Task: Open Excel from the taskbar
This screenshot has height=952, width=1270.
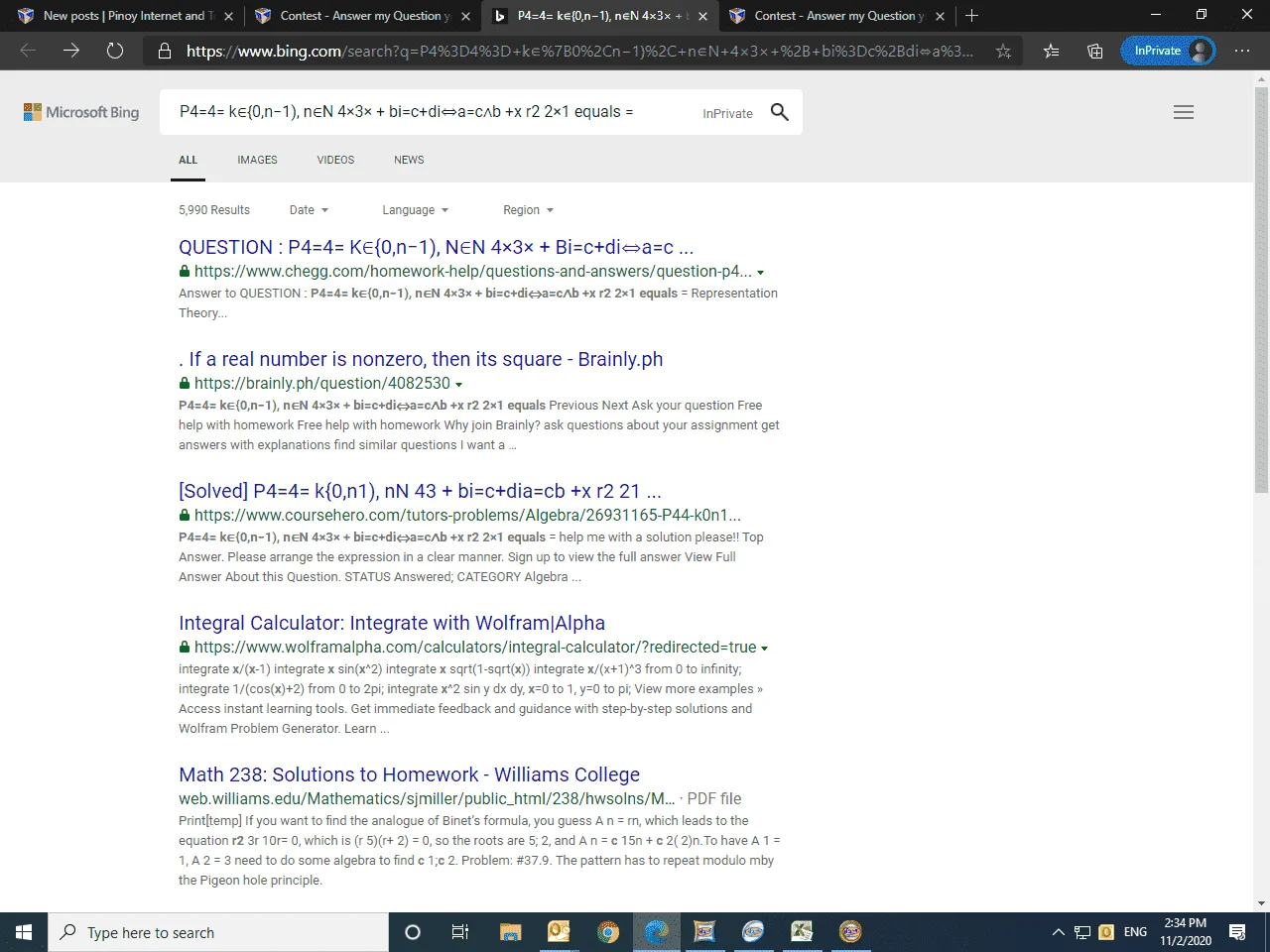Action: click(x=802, y=932)
